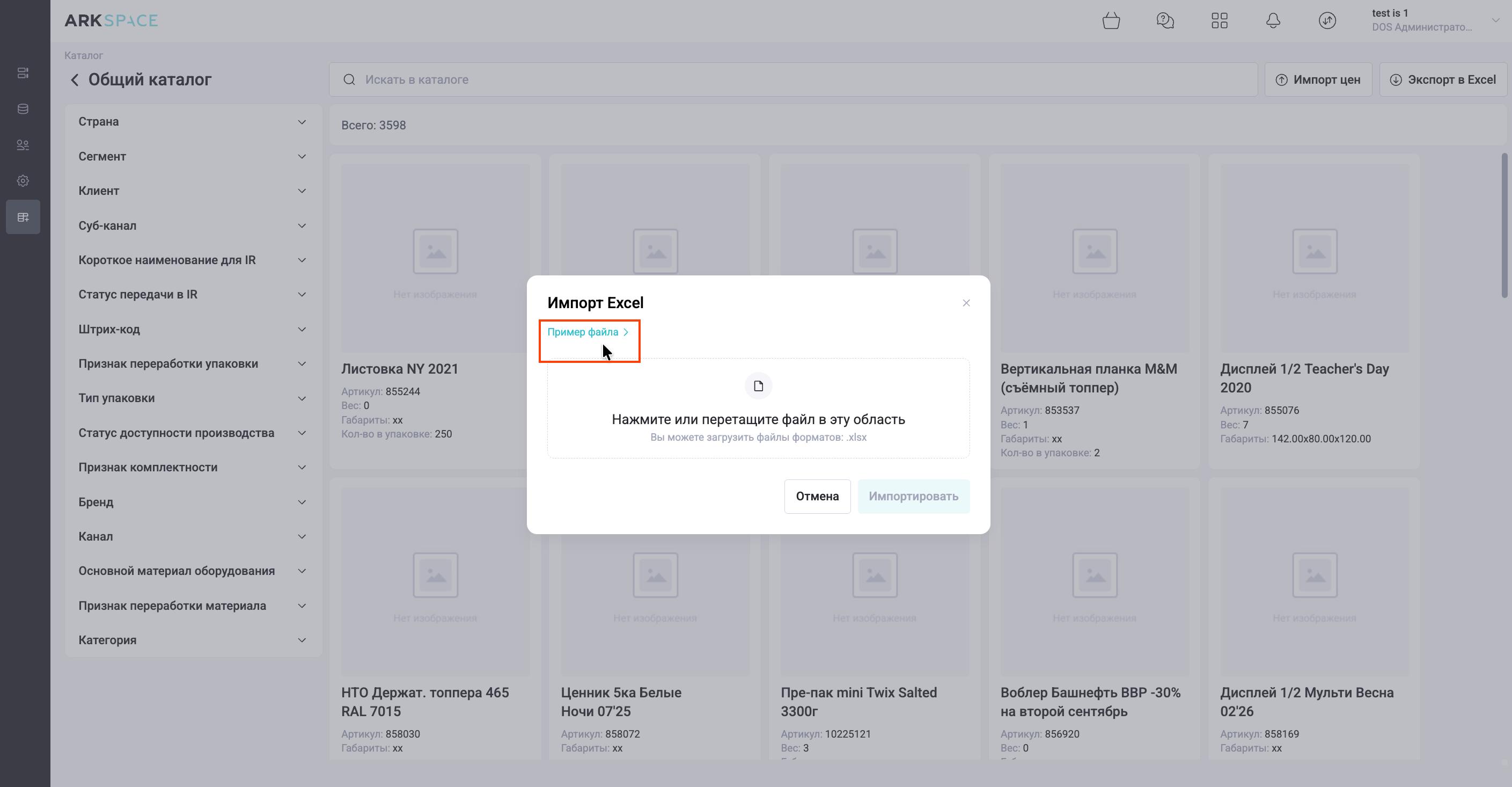The height and width of the screenshot is (787, 1512).
Task: Open notifications bell
Action: click(1273, 21)
